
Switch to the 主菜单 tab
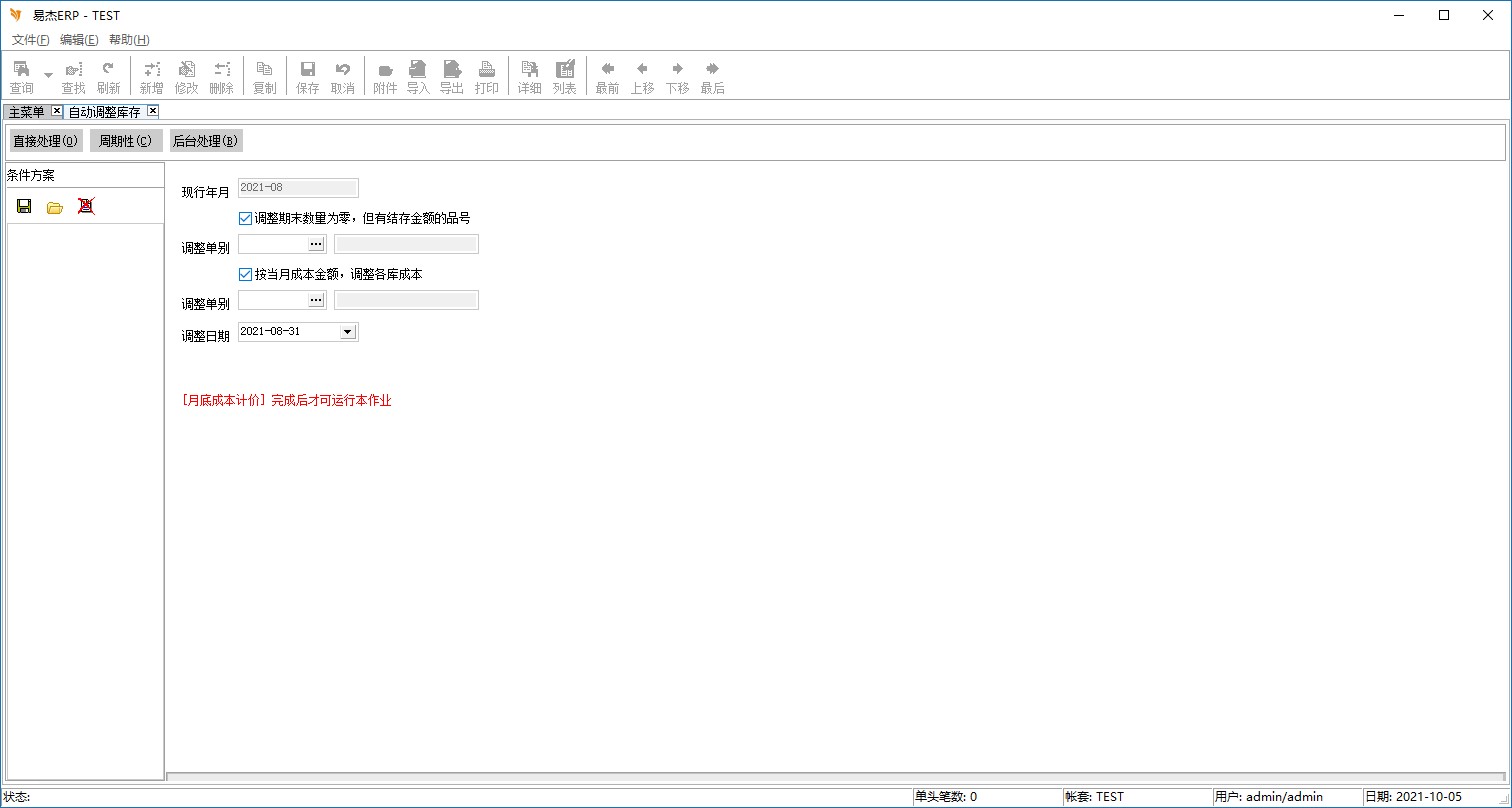[26, 112]
